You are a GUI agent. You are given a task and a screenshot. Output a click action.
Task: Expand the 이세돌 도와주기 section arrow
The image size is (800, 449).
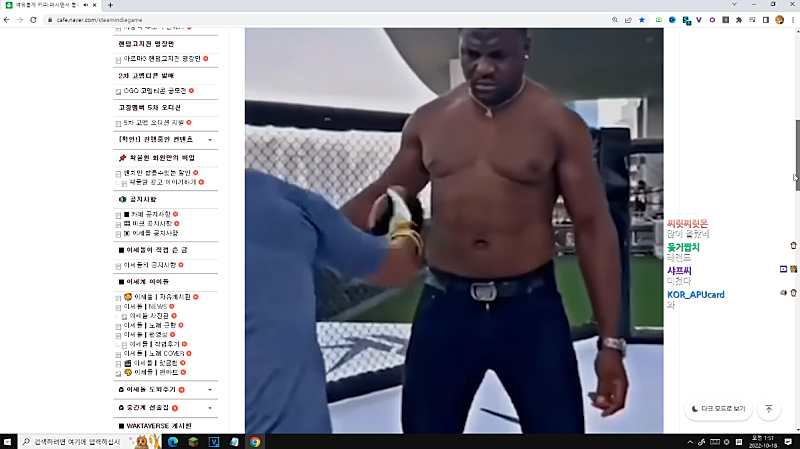[x=210, y=390]
